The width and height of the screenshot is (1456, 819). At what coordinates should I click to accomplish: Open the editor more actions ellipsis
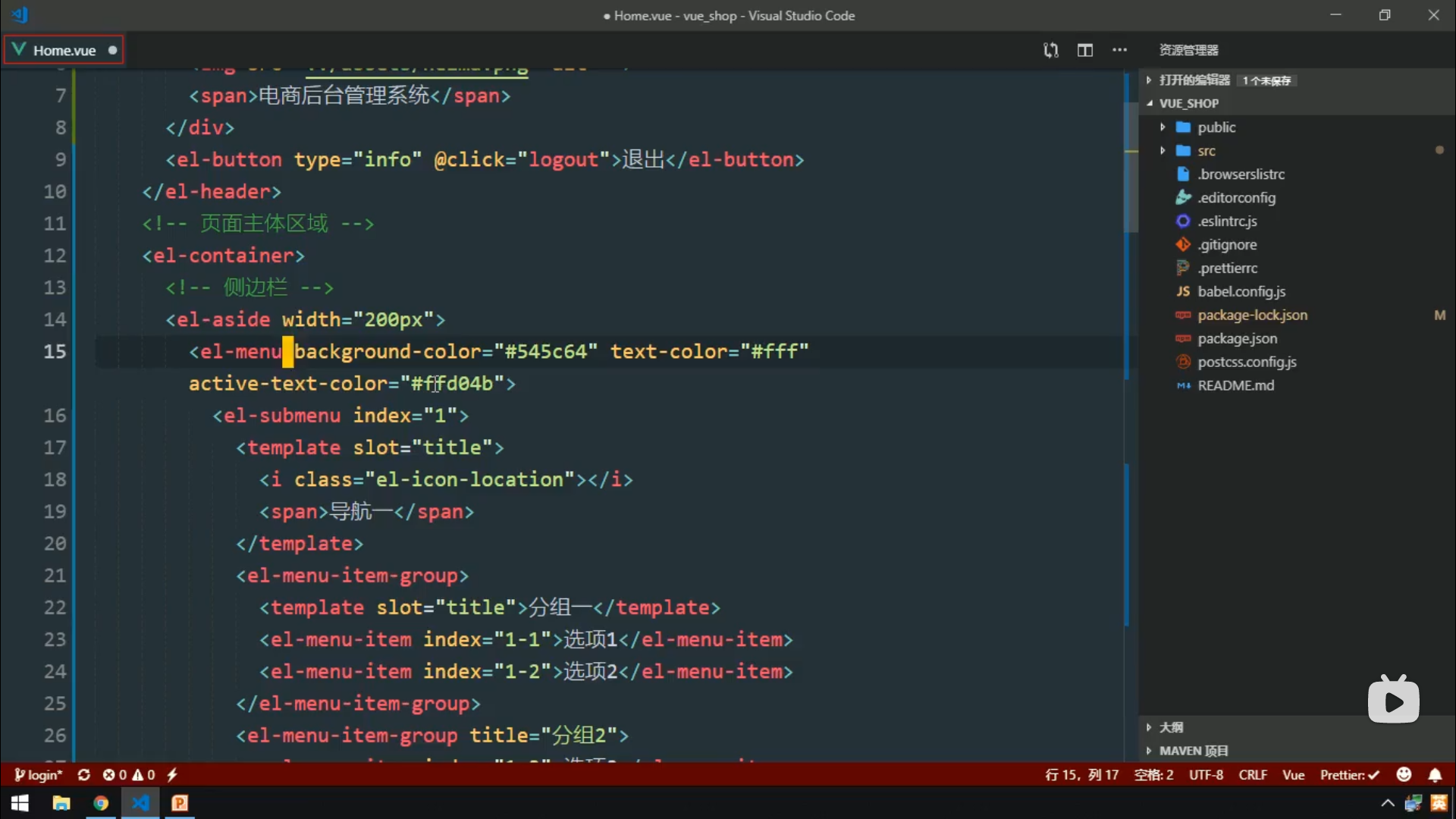(x=1119, y=50)
